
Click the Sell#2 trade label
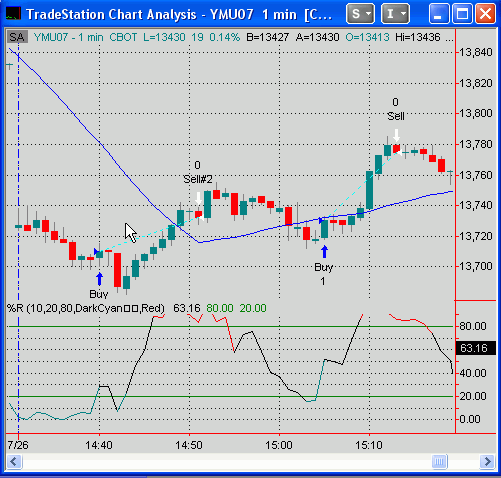198,179
